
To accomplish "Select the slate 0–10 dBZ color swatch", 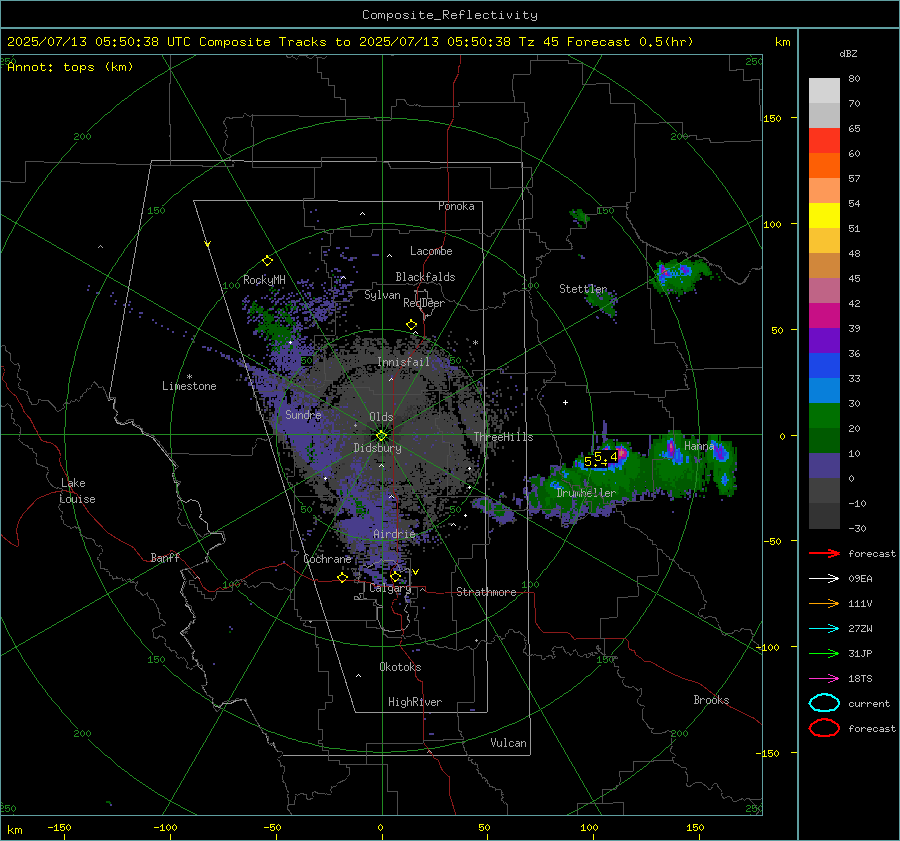I will click(x=824, y=466).
